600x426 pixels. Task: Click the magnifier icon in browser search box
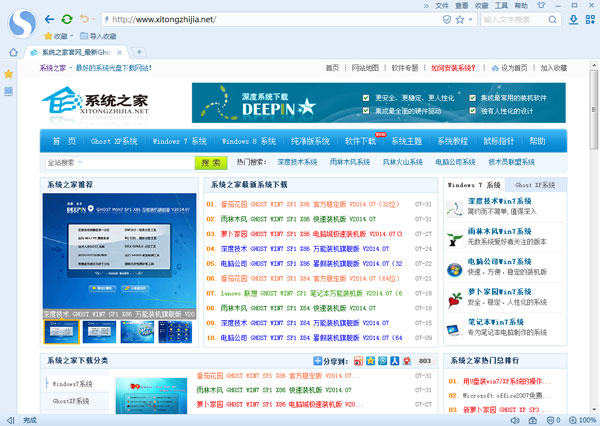coord(552,20)
